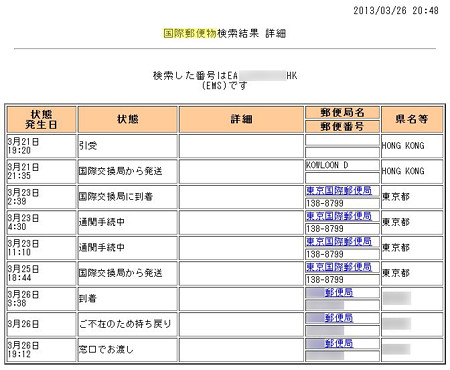Image resolution: width=450 pixels, height=370 pixels.
Task: Select the 国際交換局に到着 status cell
Action: click(x=128, y=197)
